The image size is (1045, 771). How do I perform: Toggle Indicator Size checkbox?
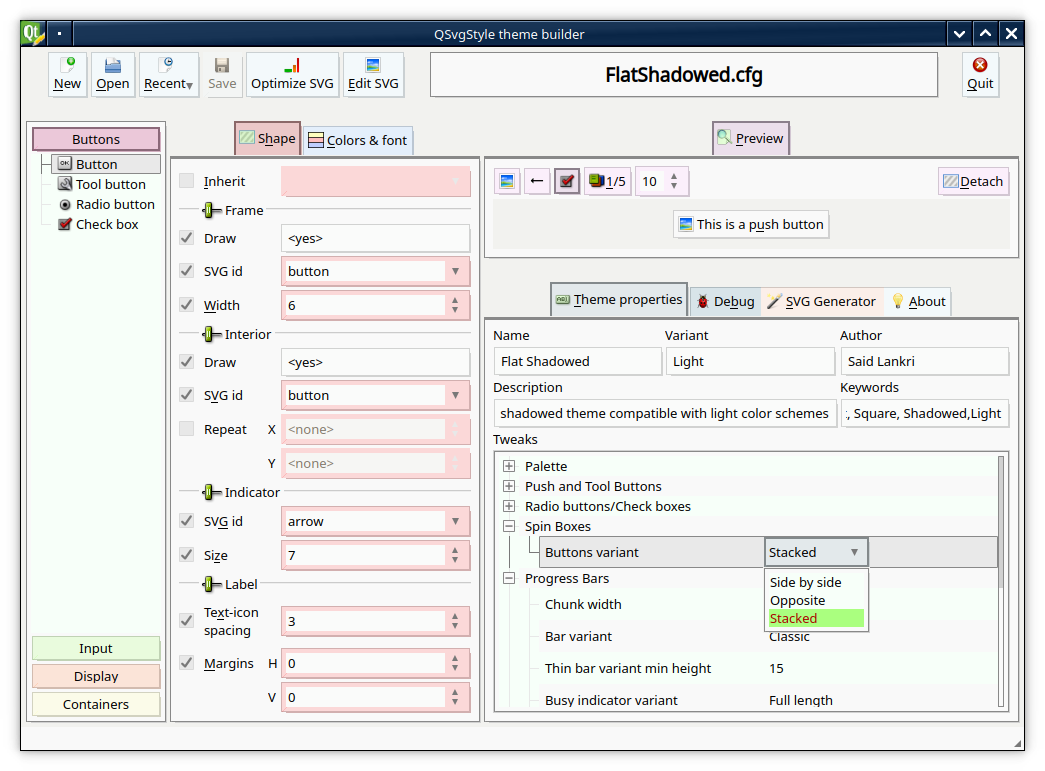[x=187, y=554]
